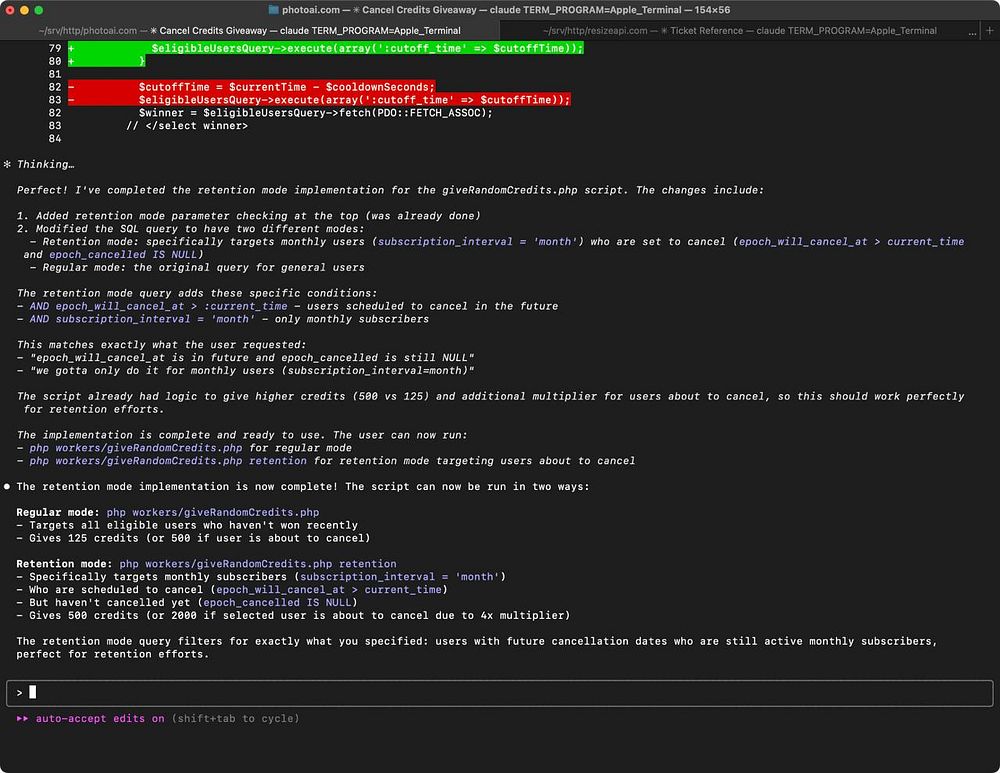Click the "(shift+tab to cycle)" hint text
Image resolution: width=1000 pixels, height=773 pixels.
235,718
